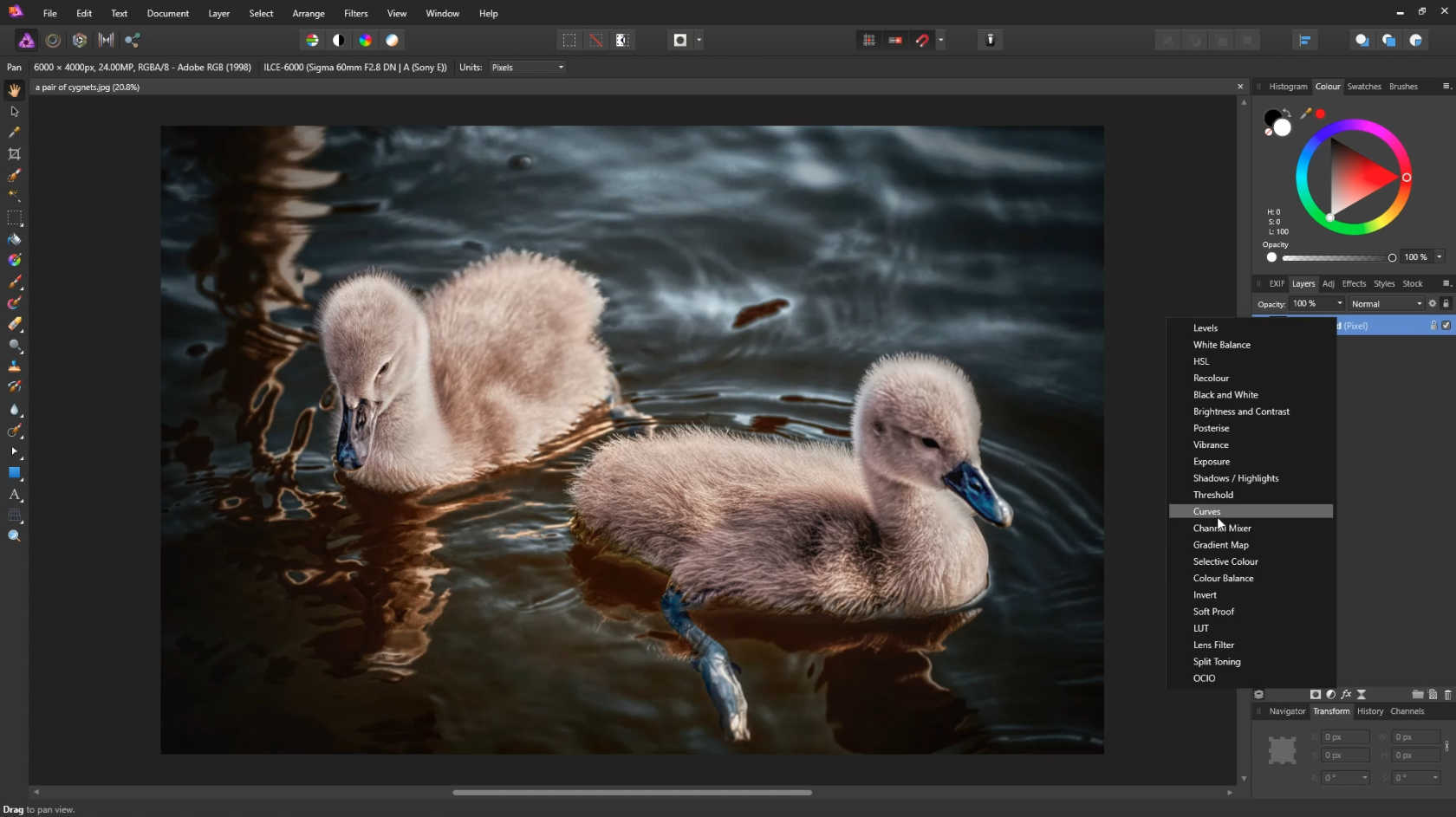Open the Filters menu

355,13
